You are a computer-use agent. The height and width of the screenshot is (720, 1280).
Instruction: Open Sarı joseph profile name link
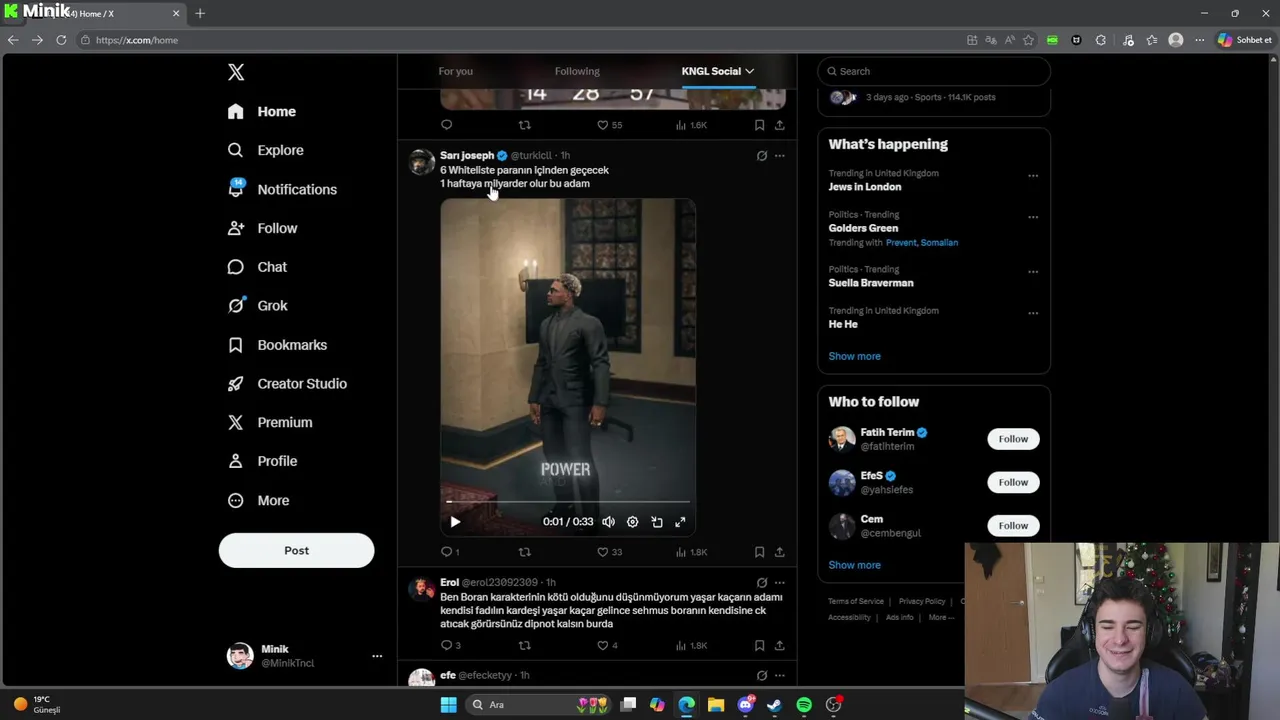467,155
